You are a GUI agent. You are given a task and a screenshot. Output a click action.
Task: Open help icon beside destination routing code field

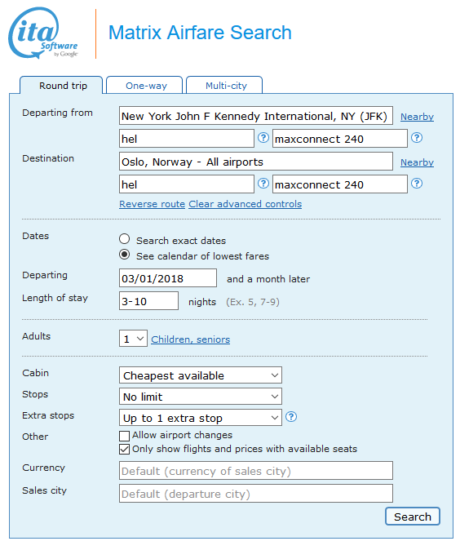[x=263, y=183]
